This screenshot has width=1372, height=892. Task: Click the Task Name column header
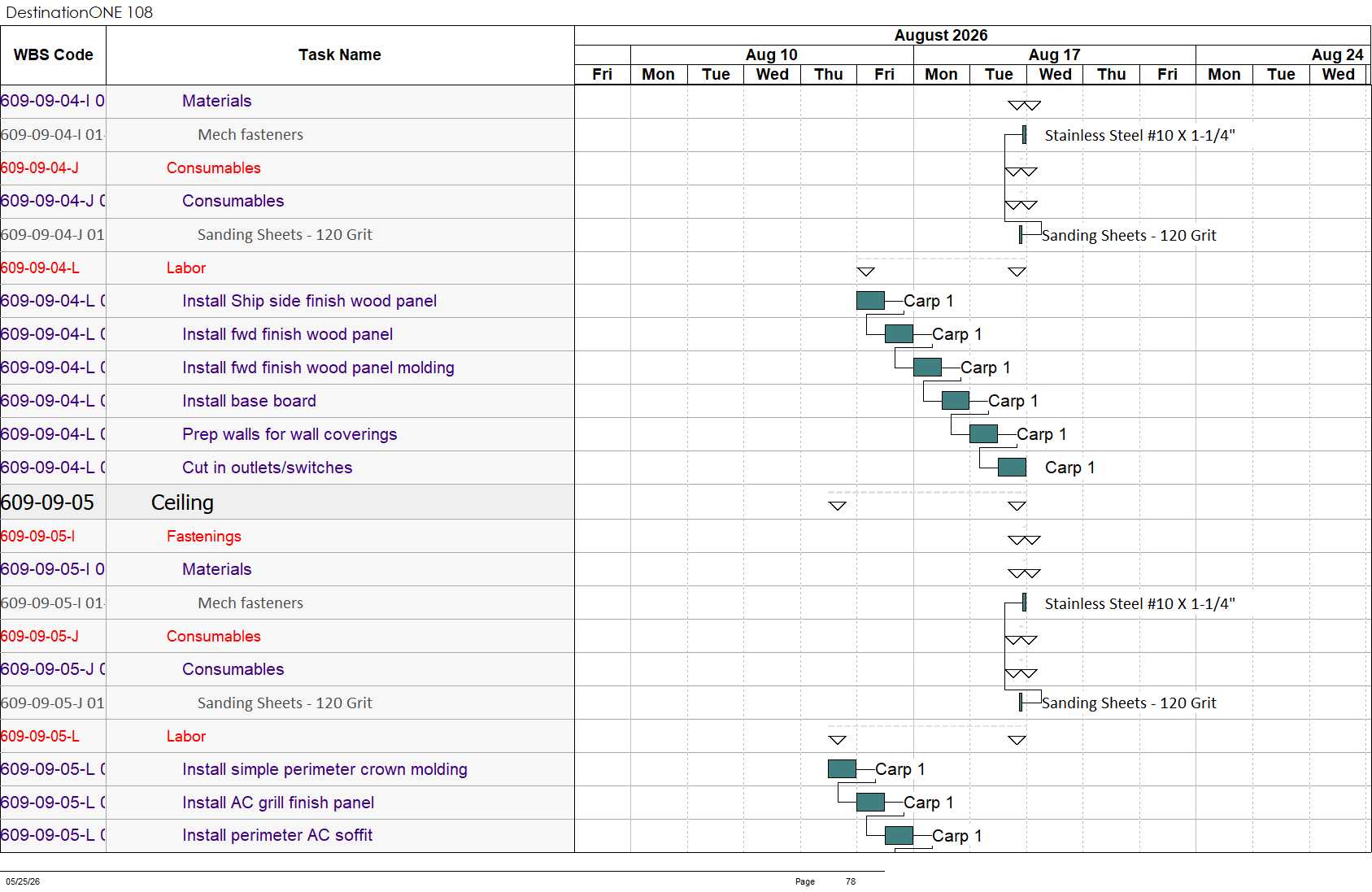(340, 55)
